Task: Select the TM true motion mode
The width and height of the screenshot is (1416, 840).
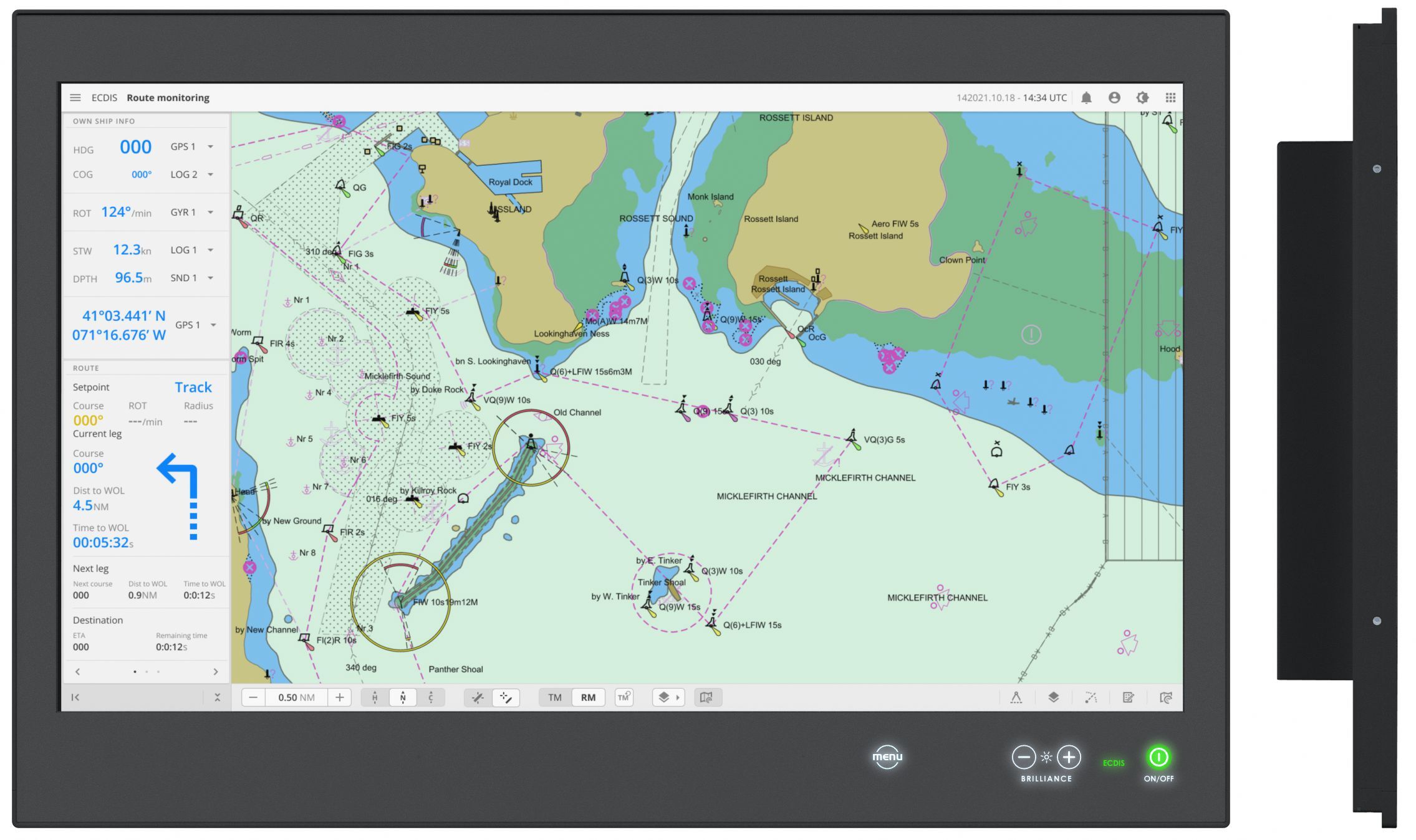Action: (x=554, y=697)
